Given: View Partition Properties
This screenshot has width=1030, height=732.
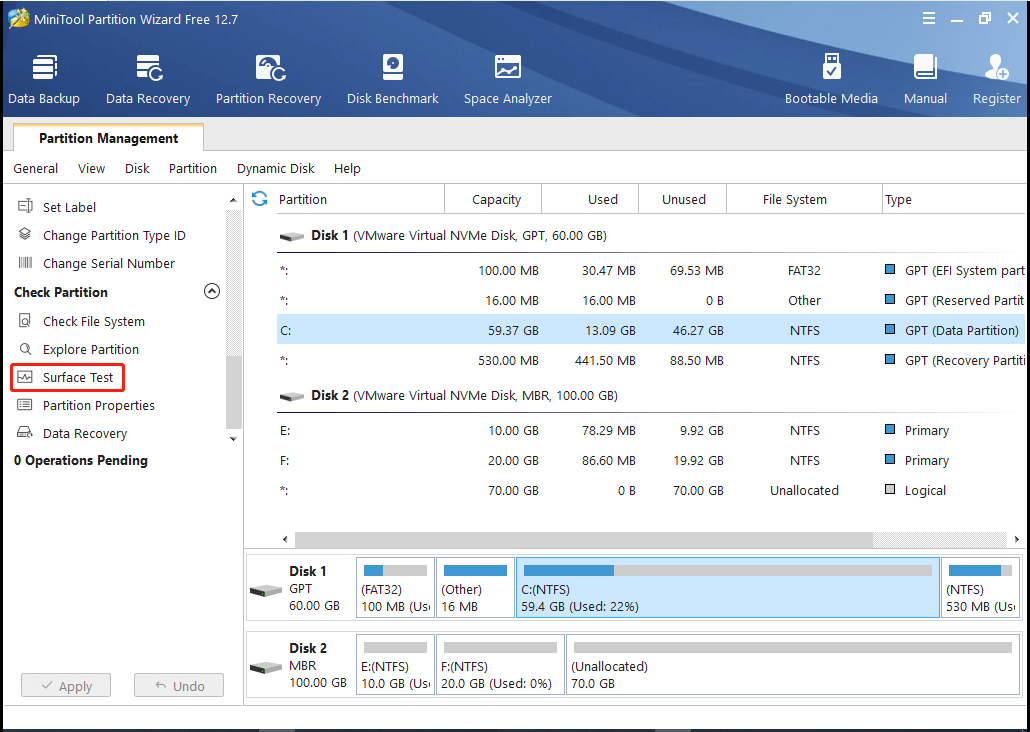Looking at the screenshot, I should pos(99,405).
